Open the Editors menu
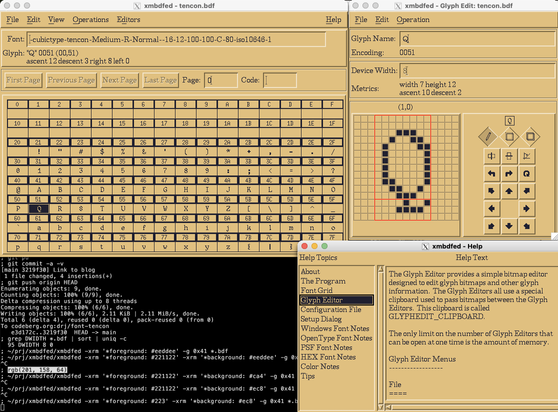This screenshot has width=558, height=412. point(128,20)
